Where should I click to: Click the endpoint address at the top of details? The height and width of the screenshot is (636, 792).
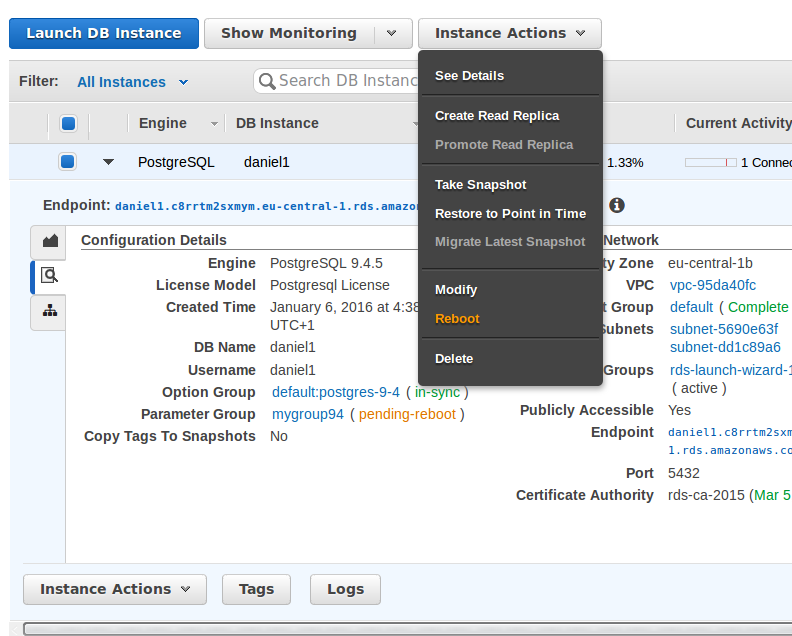(267, 206)
